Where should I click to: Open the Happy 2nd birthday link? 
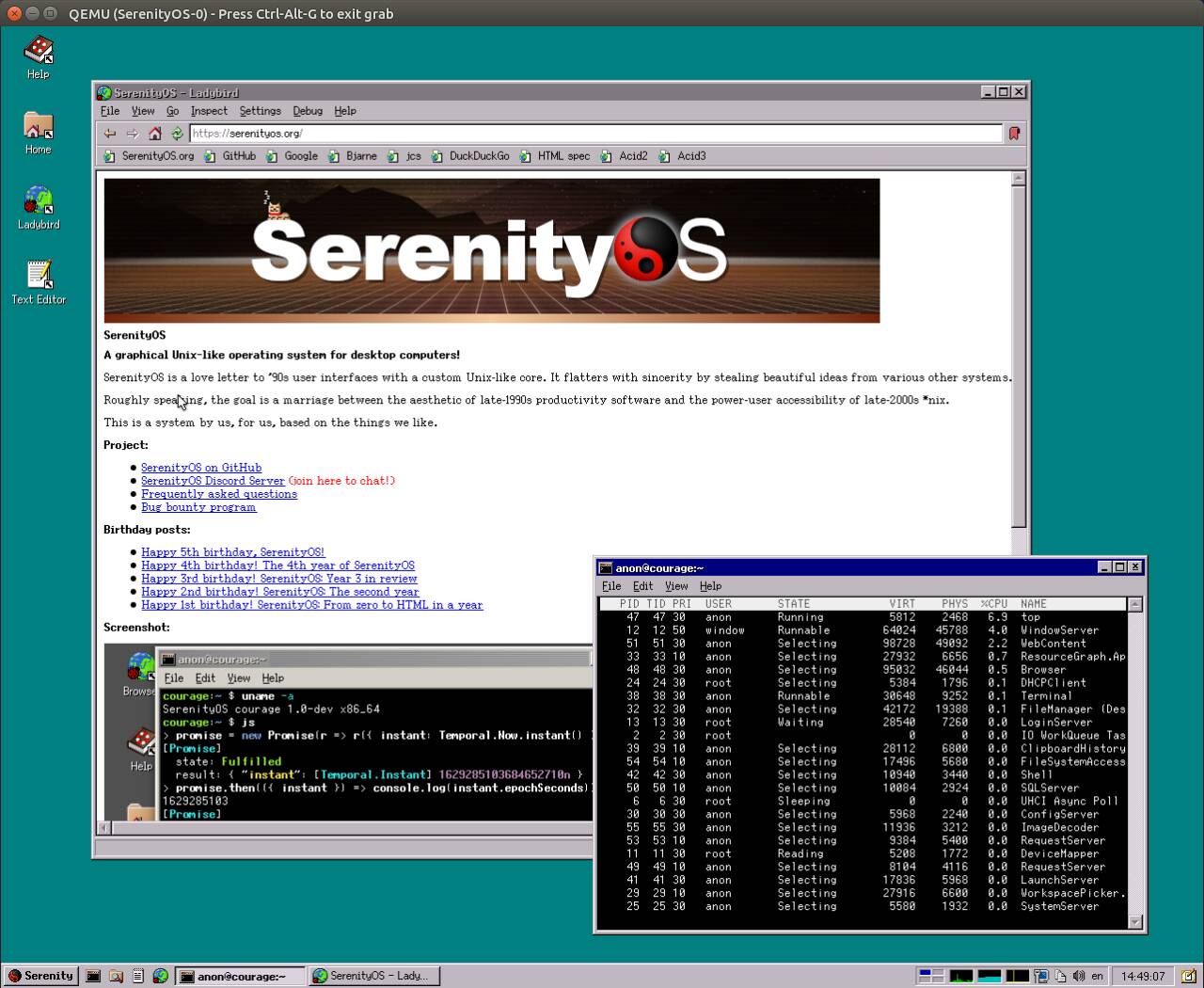(280, 592)
